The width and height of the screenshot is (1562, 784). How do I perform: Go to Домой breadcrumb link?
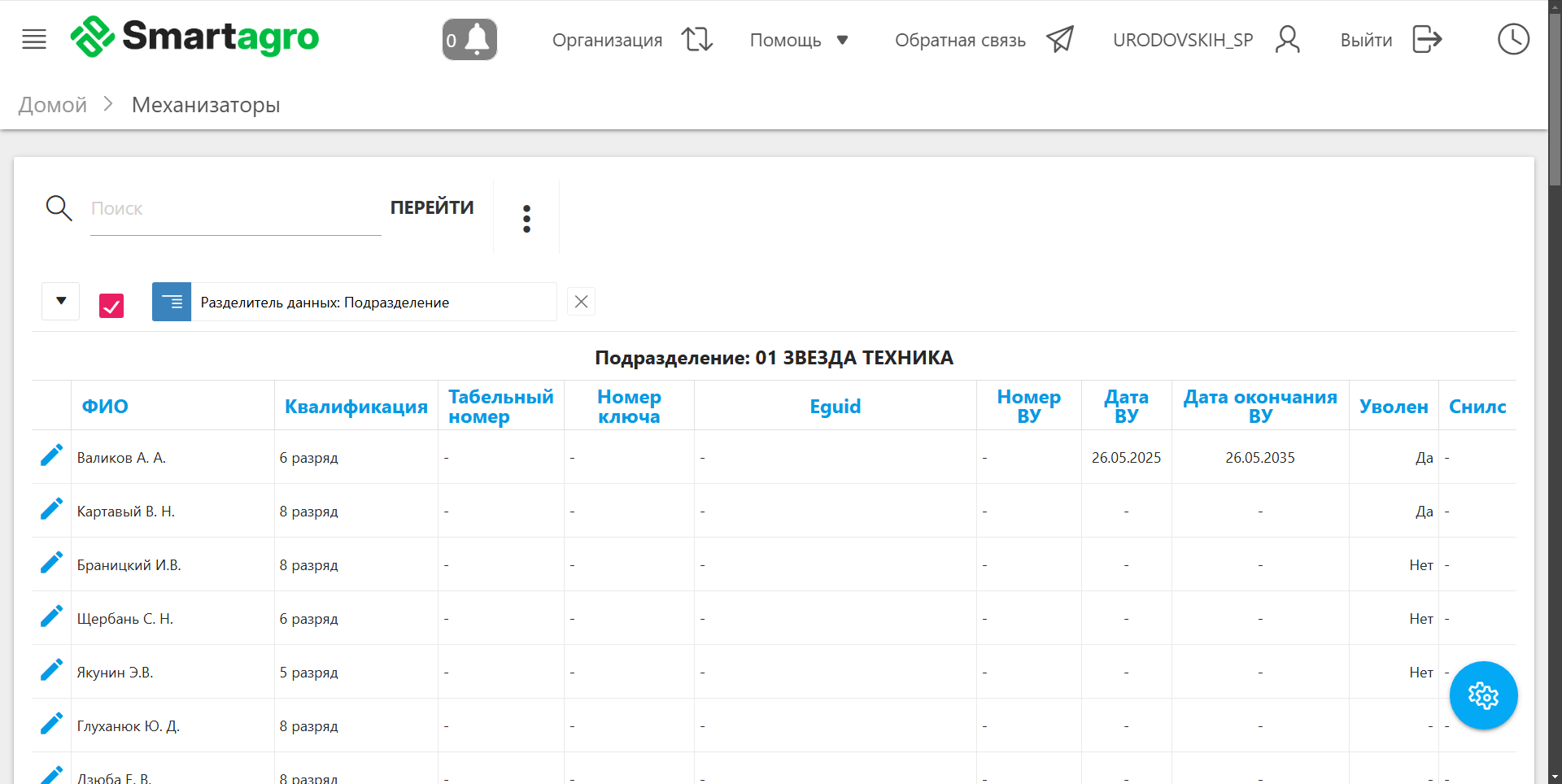[53, 105]
